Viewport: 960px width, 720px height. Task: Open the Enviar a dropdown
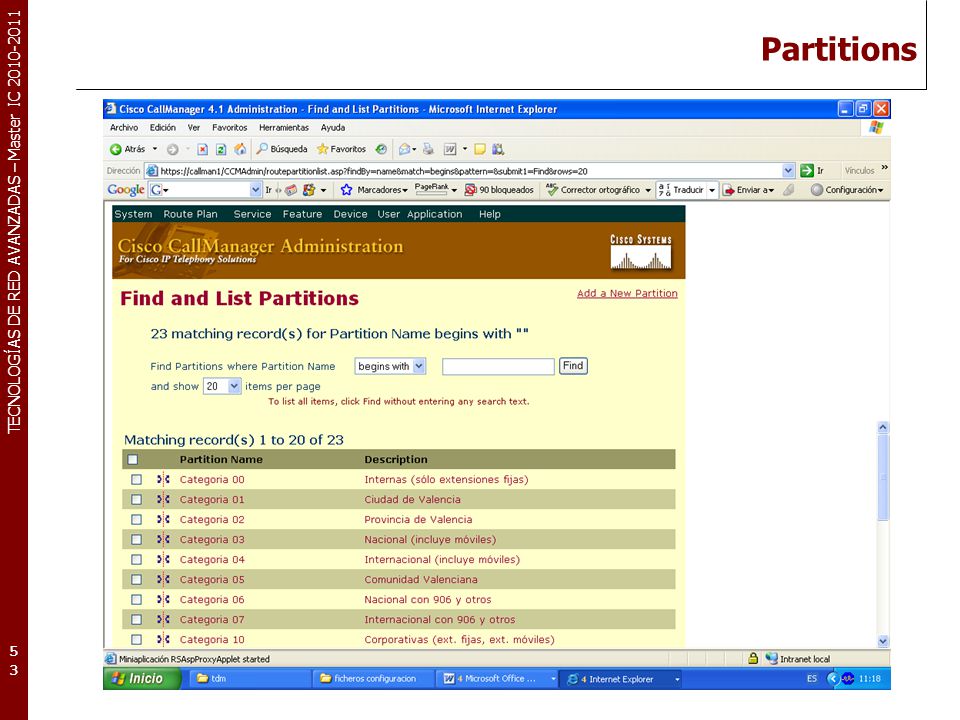tap(748, 190)
